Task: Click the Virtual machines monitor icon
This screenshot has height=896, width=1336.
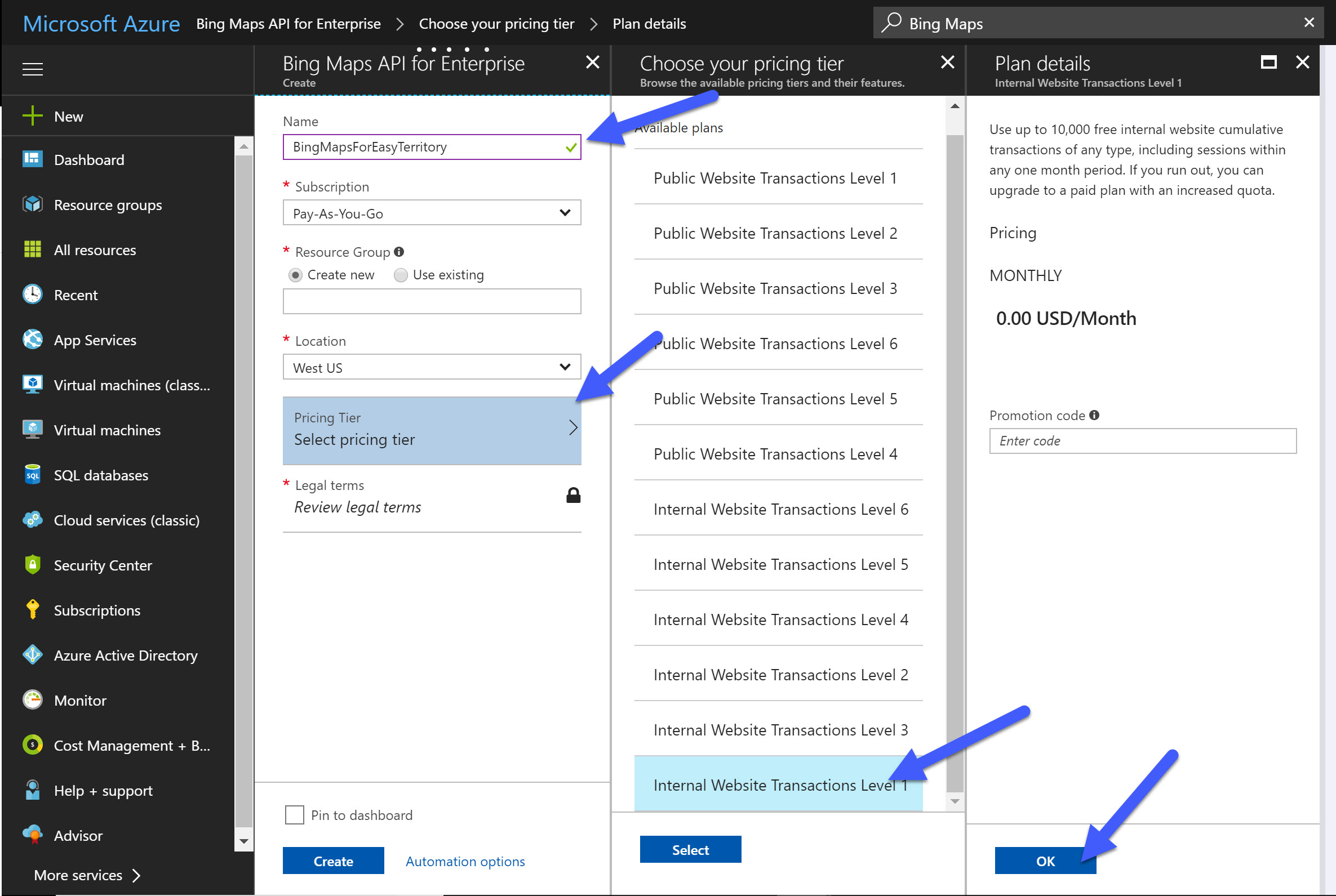Action: tap(33, 430)
